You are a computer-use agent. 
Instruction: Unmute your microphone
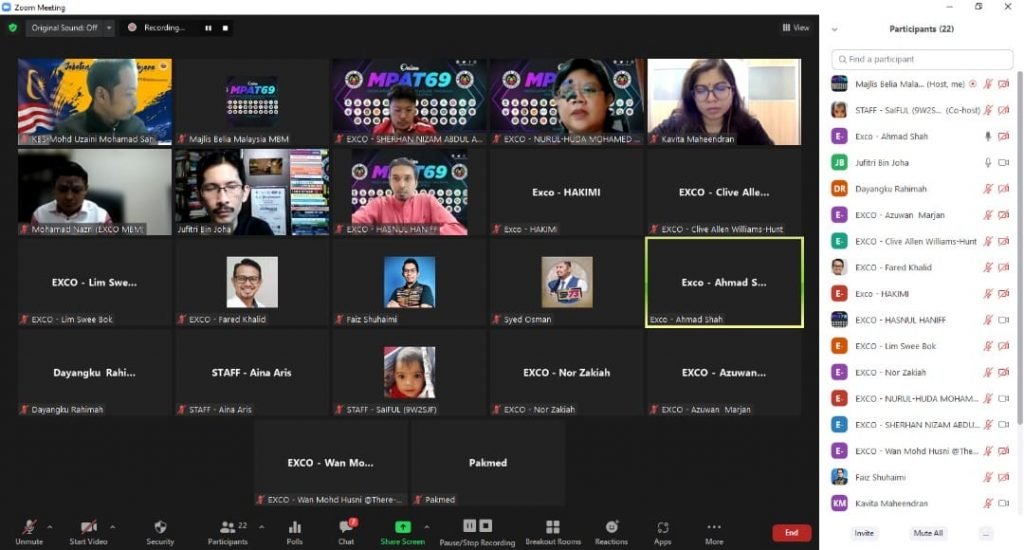29,530
